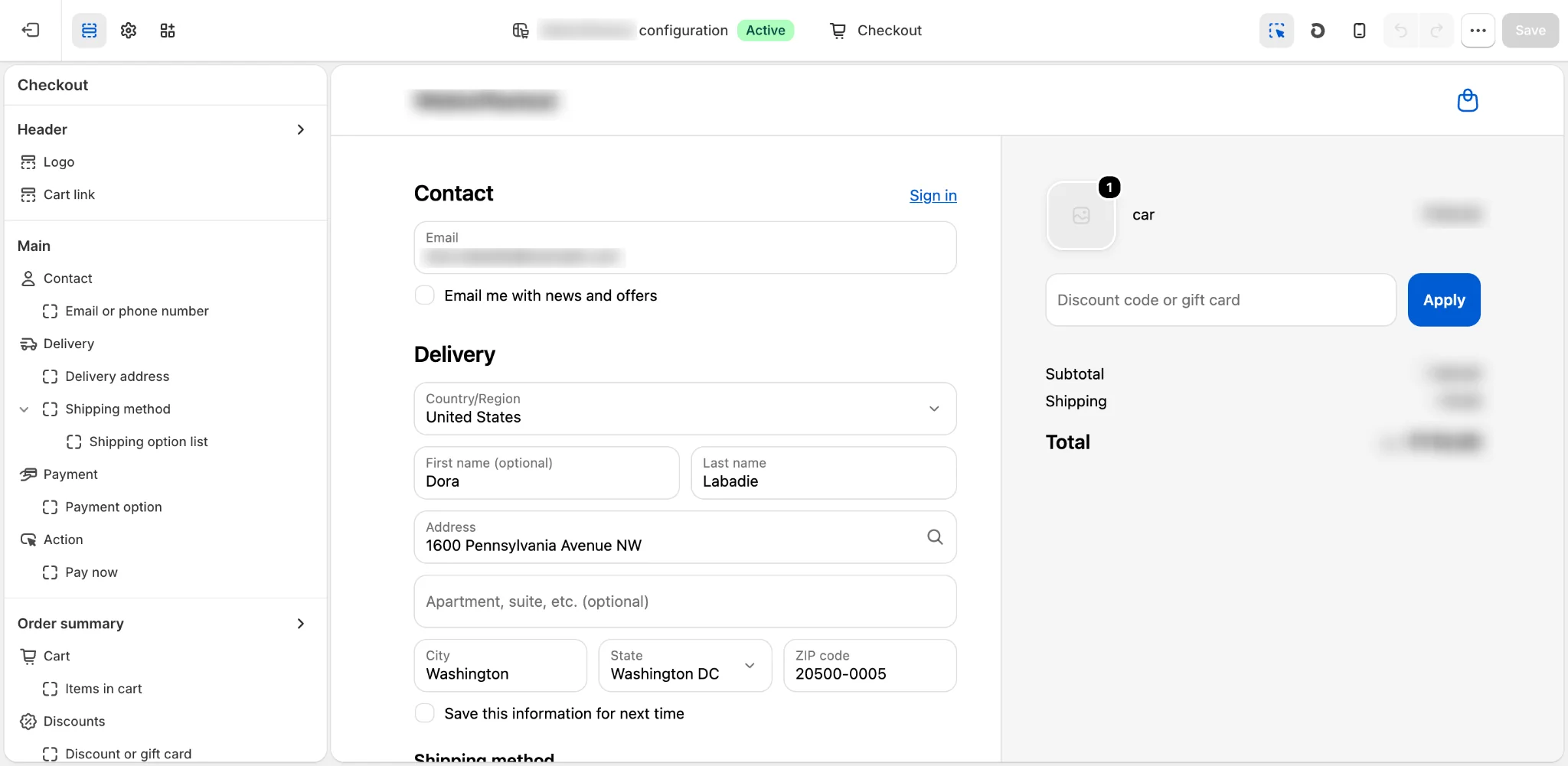The height and width of the screenshot is (766, 1568).
Task: Click the undo arrow icon
Action: click(1401, 31)
